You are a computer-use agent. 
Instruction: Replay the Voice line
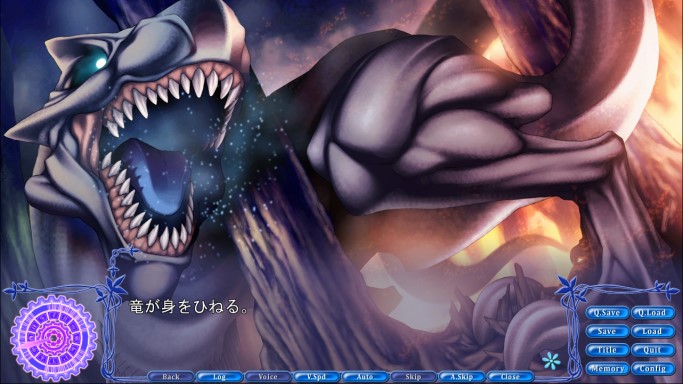tap(267, 377)
